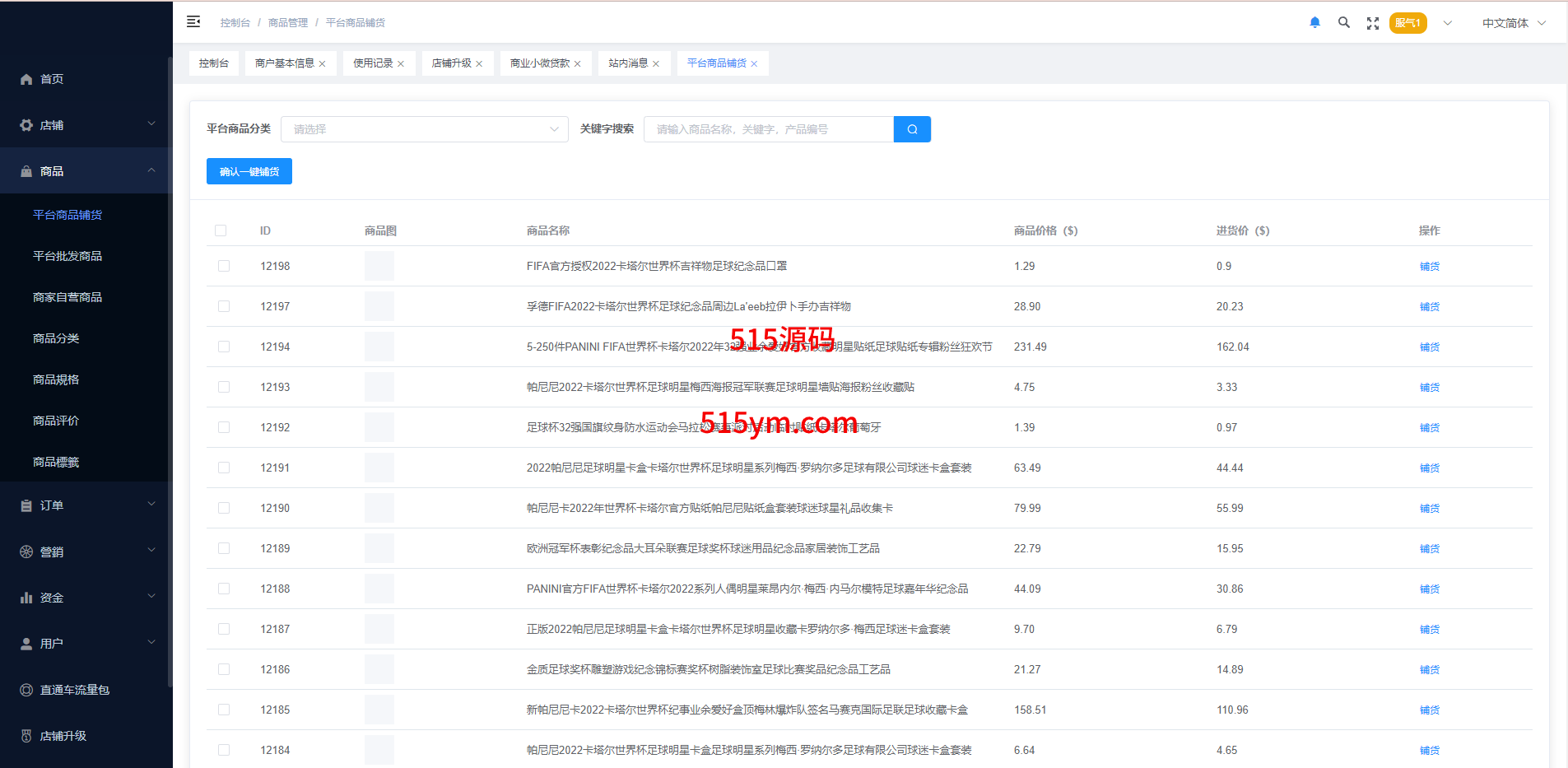
Task: Click the 确认一键铺货 button
Action: point(249,171)
